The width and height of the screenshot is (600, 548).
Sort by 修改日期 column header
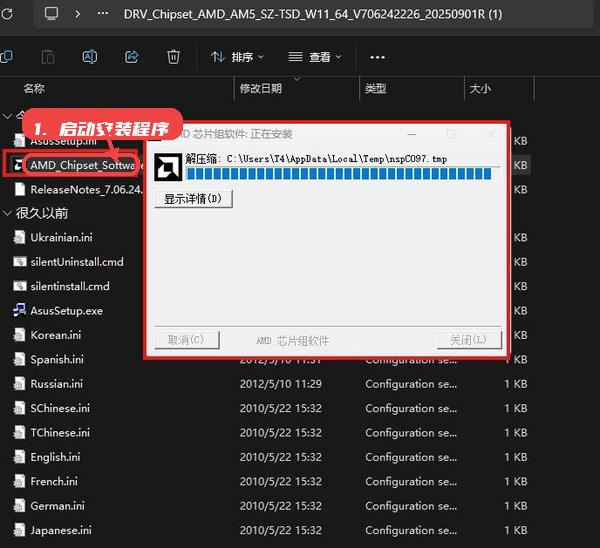coord(261,88)
